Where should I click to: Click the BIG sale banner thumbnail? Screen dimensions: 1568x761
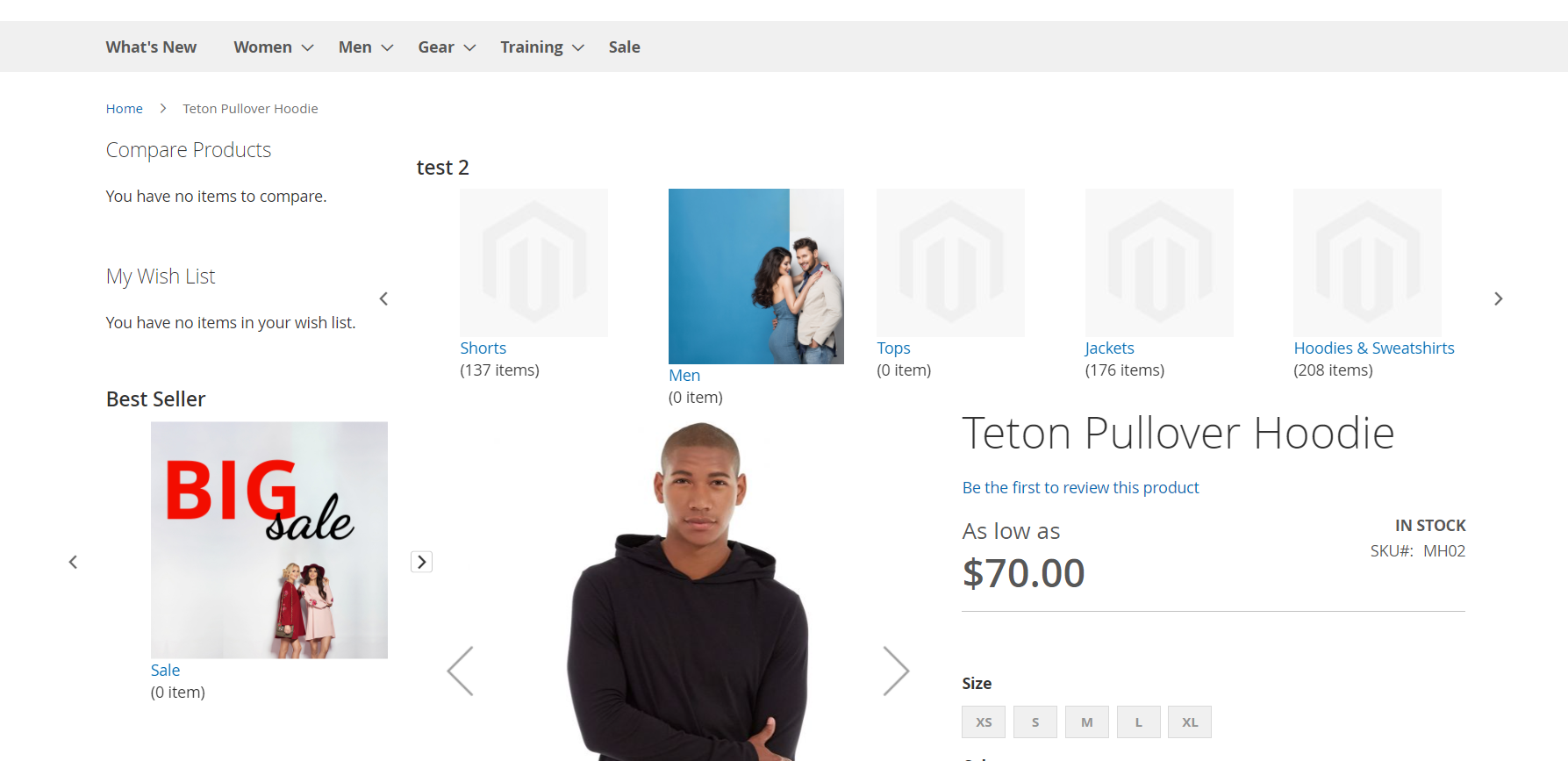(x=269, y=540)
